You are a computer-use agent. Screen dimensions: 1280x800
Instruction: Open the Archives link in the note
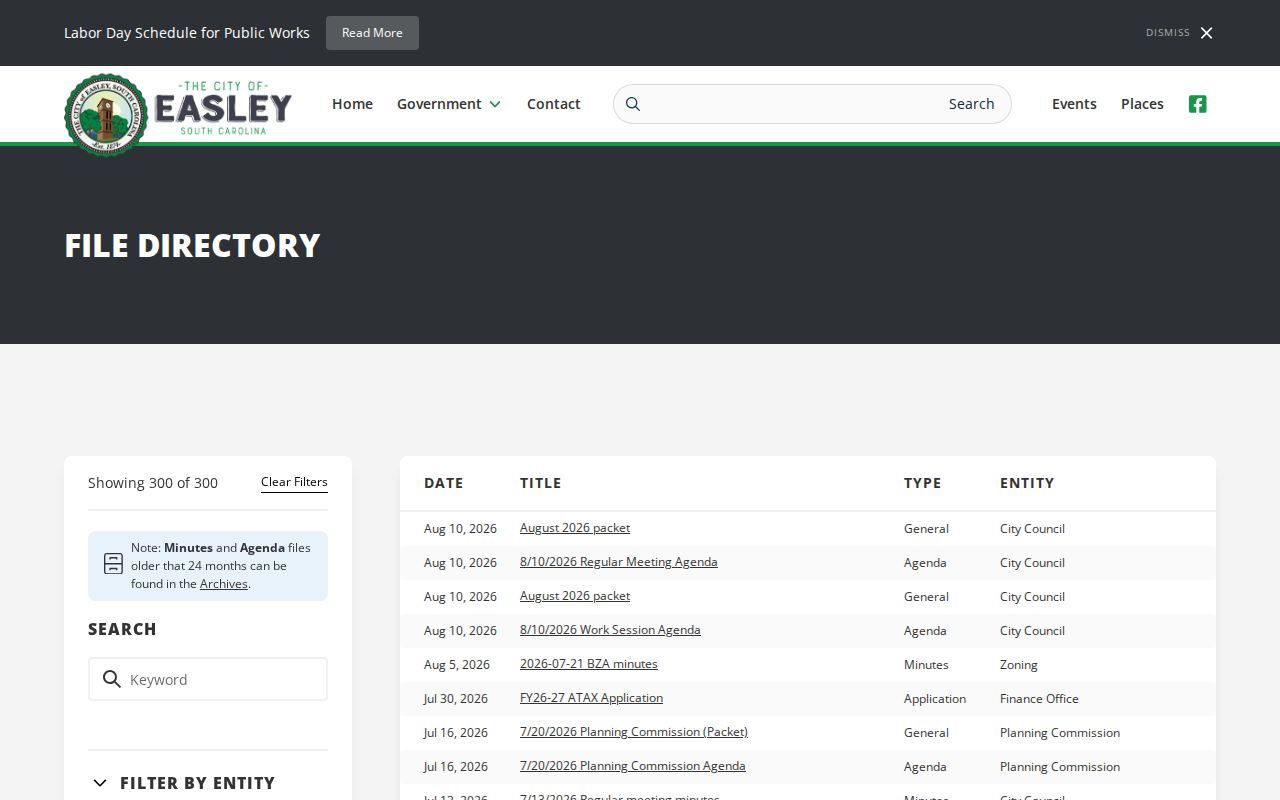point(223,584)
